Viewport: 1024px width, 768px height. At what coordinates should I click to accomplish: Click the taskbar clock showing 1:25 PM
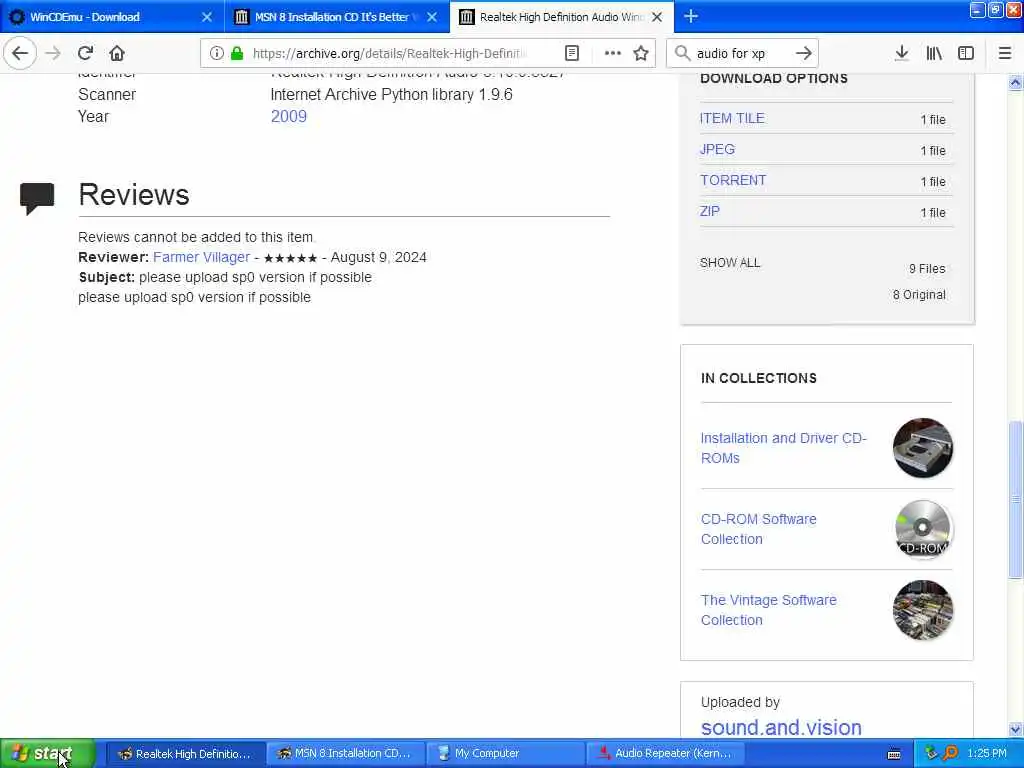point(987,754)
